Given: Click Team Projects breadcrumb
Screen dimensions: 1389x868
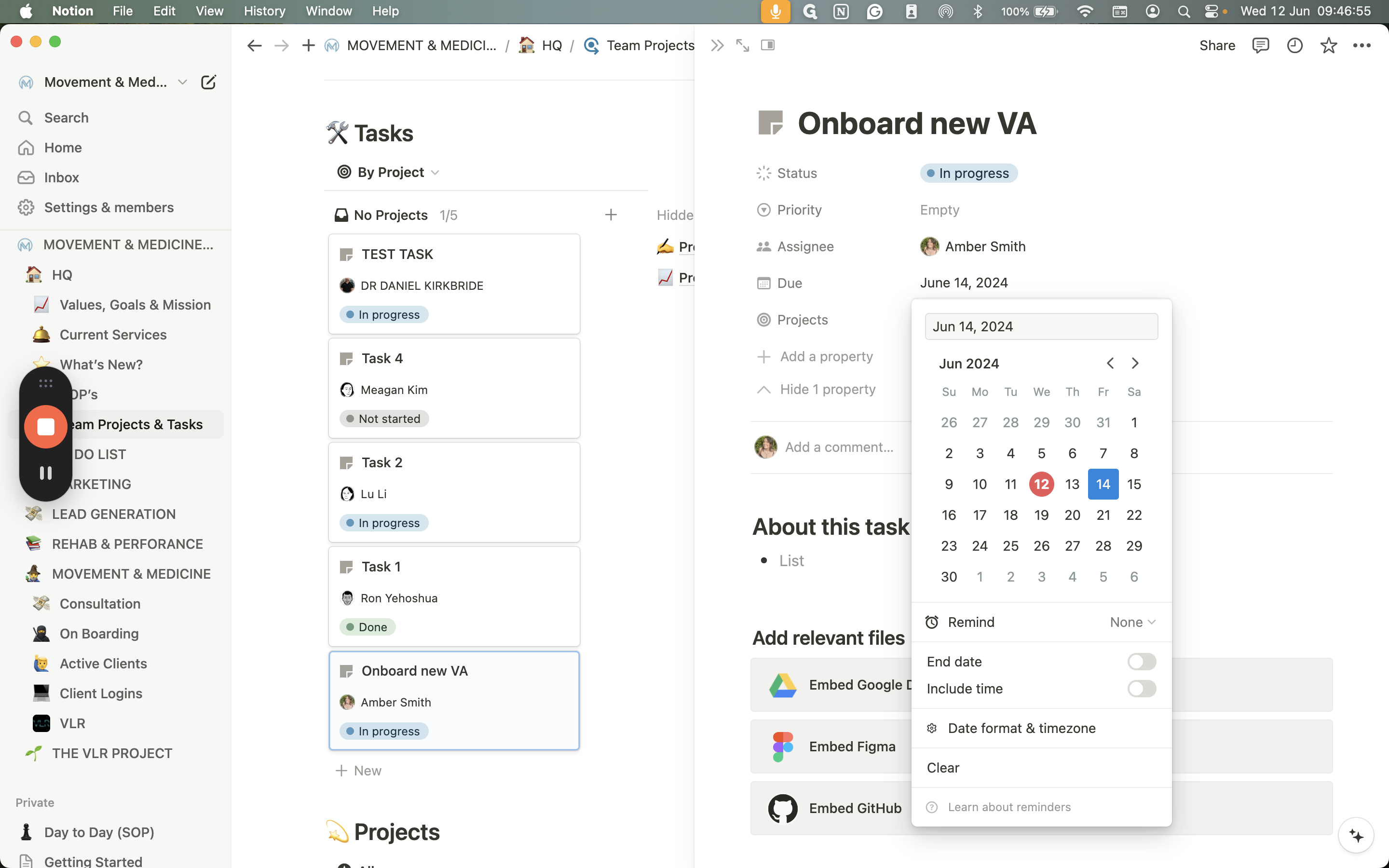Looking at the screenshot, I should pyautogui.click(x=639, y=45).
